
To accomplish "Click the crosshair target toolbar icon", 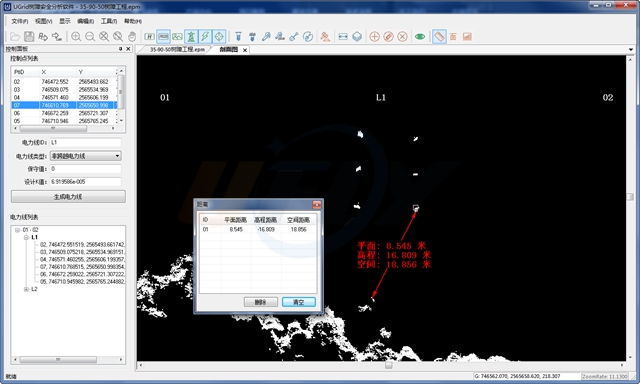I will pyautogui.click(x=219, y=37).
